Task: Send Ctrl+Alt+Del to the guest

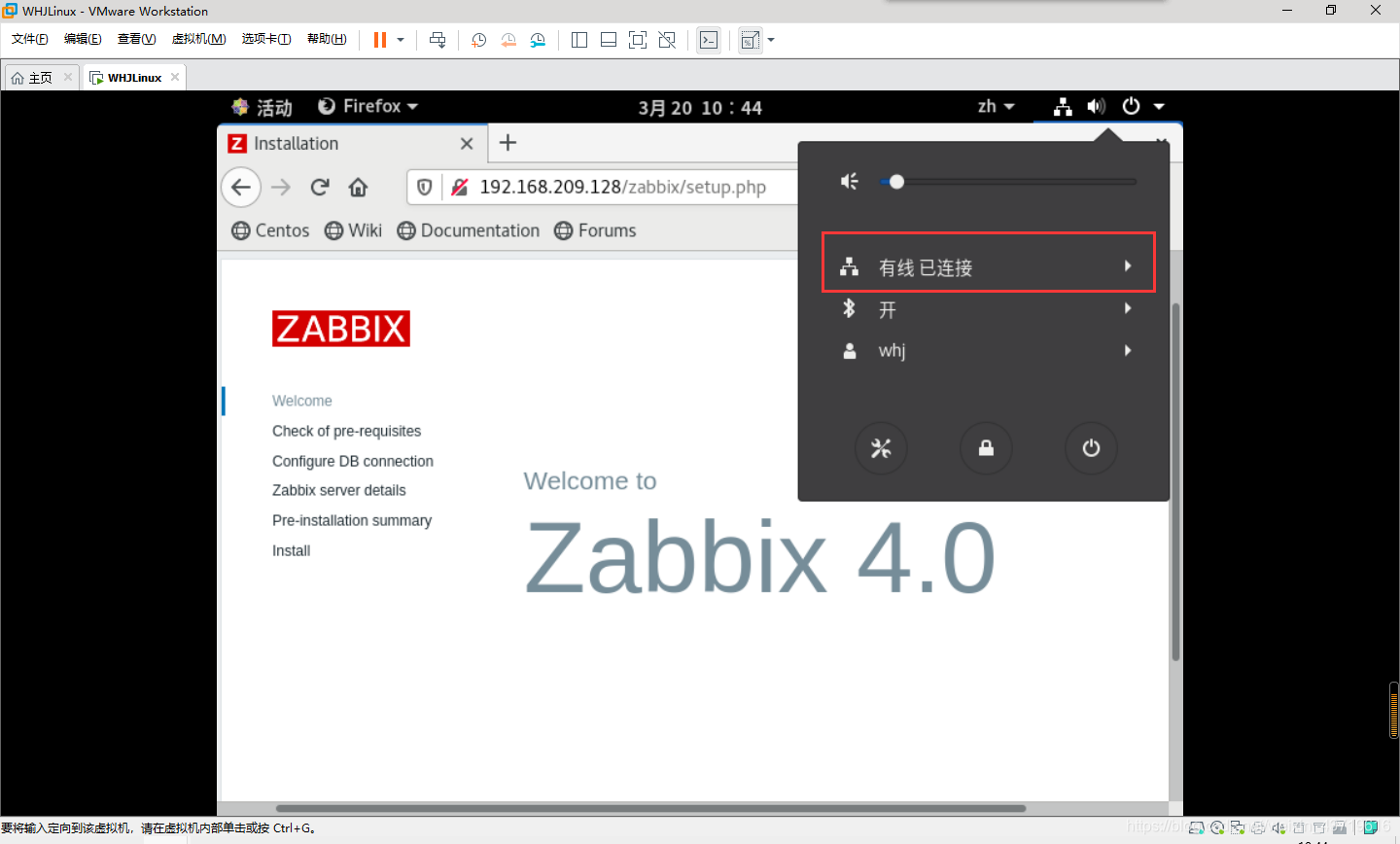Action: [x=437, y=39]
